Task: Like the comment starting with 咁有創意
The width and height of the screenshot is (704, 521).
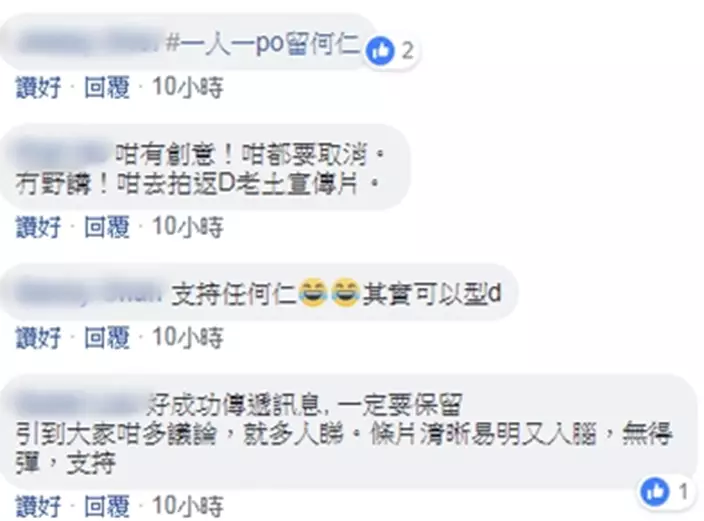Action: click(x=38, y=226)
